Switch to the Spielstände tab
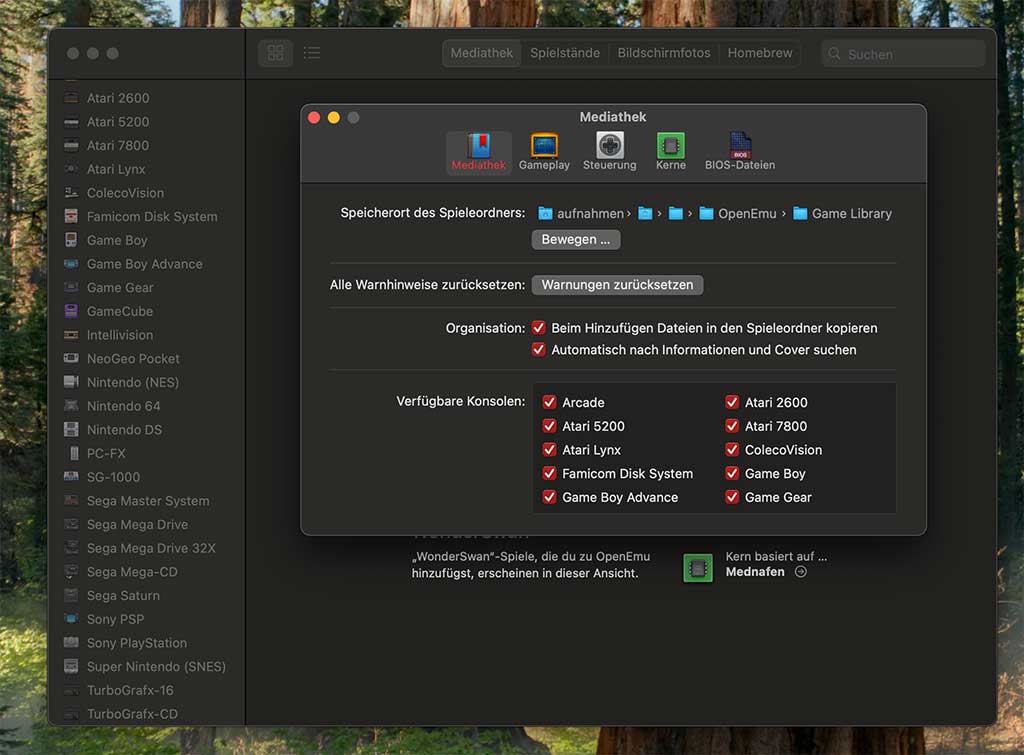This screenshot has width=1024, height=755. [565, 53]
